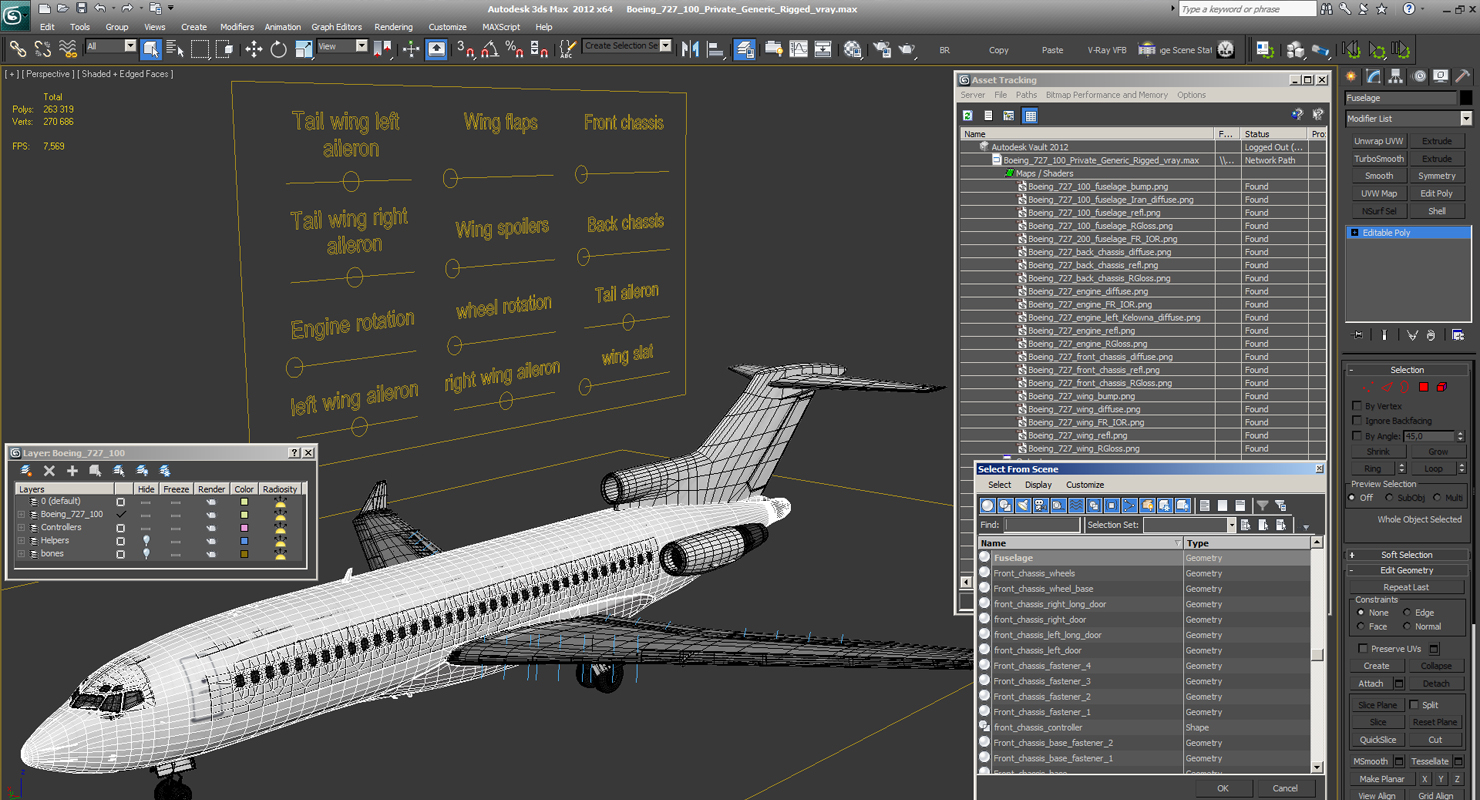
Task: Toggle Display Geometry filter in Select From Scene
Action: pyautogui.click(x=988, y=505)
